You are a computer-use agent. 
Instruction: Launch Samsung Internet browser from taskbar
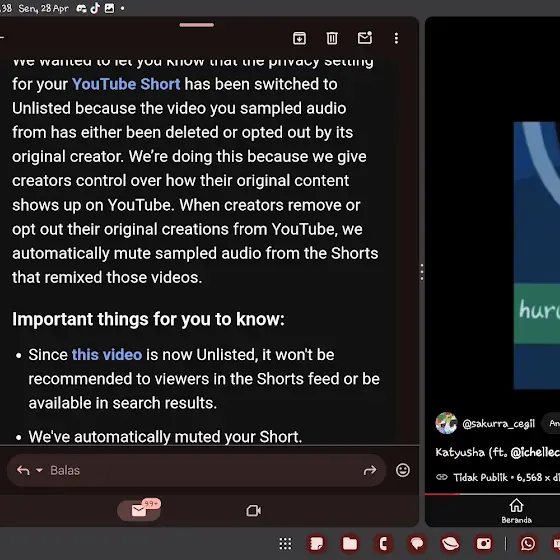click(450, 544)
